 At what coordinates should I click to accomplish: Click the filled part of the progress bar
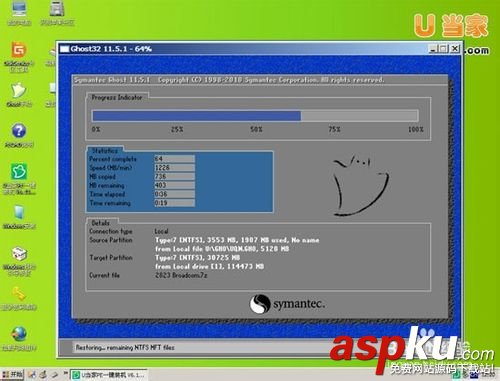[x=197, y=116]
